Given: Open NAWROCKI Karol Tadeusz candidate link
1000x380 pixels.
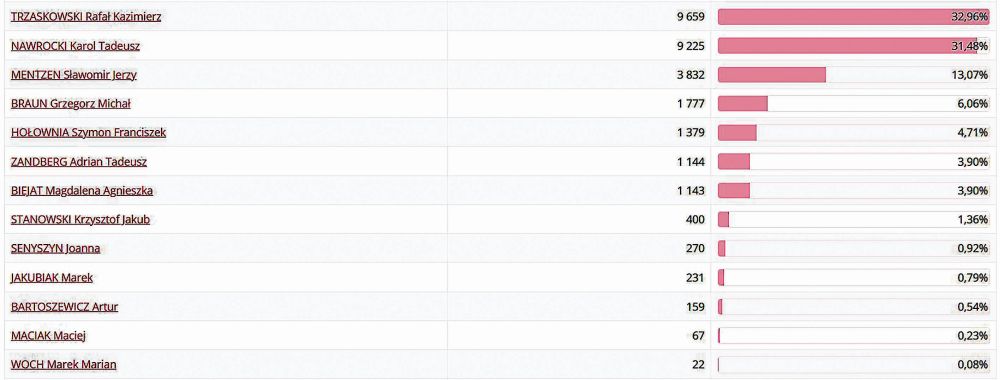Looking at the screenshot, I should coord(75,47).
